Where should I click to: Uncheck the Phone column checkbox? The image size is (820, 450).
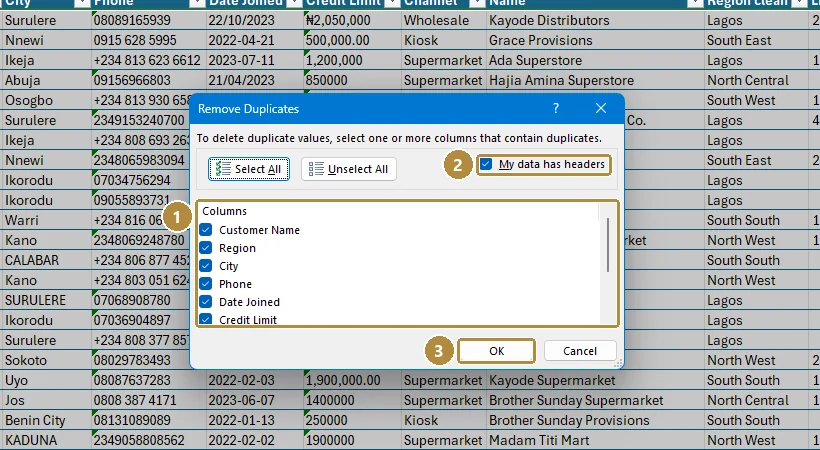206,284
